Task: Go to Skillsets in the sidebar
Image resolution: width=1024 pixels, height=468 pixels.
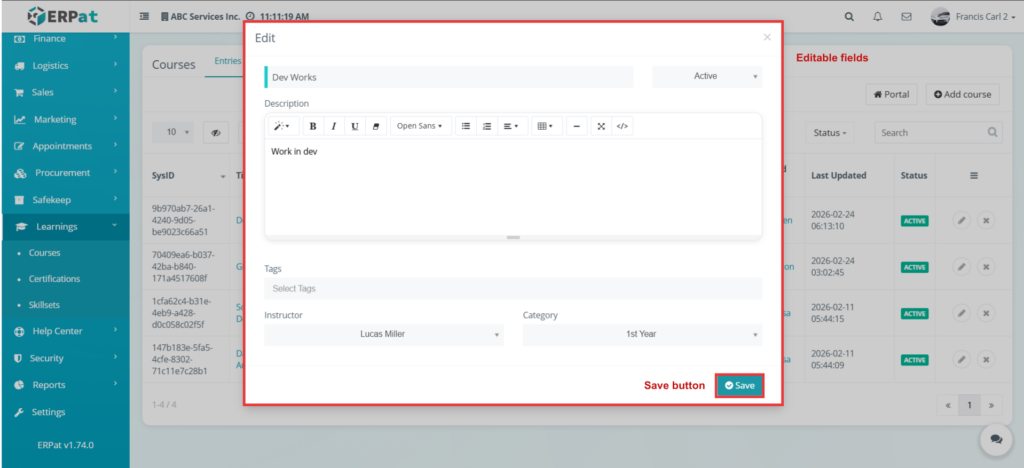Action: click(x=44, y=305)
